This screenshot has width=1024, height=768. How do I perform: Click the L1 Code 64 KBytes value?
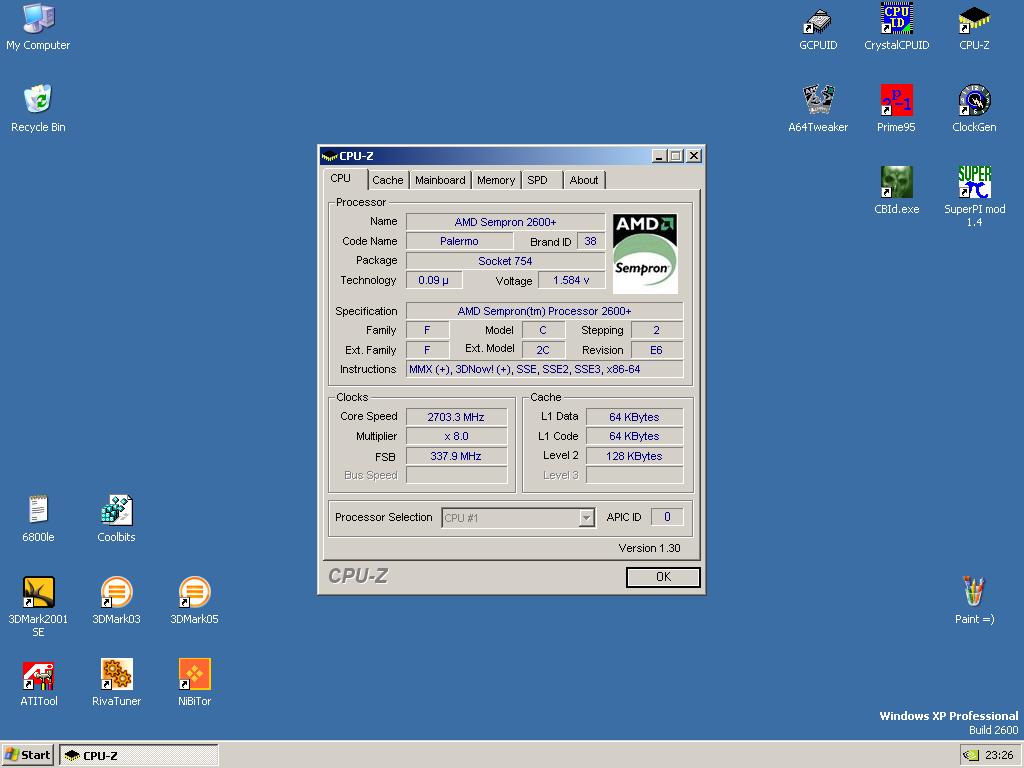(635, 436)
